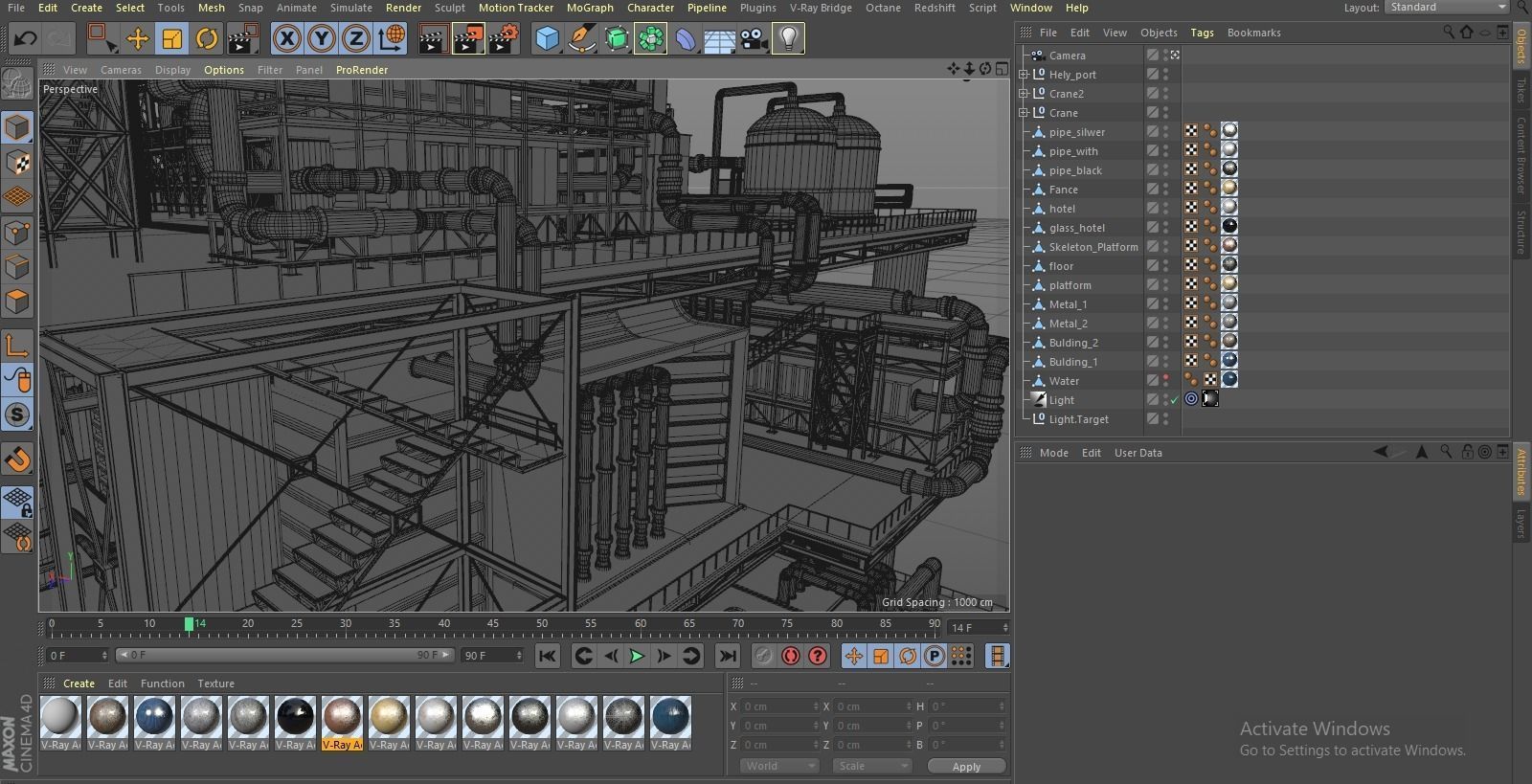
Task: Add a Light object bulb icon
Action: point(788,39)
